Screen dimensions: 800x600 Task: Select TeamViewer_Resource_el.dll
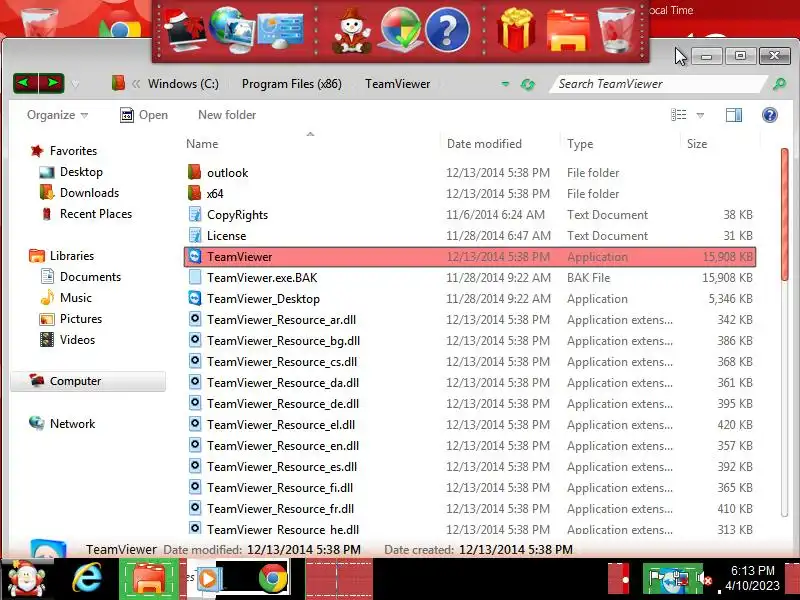coord(469,424)
